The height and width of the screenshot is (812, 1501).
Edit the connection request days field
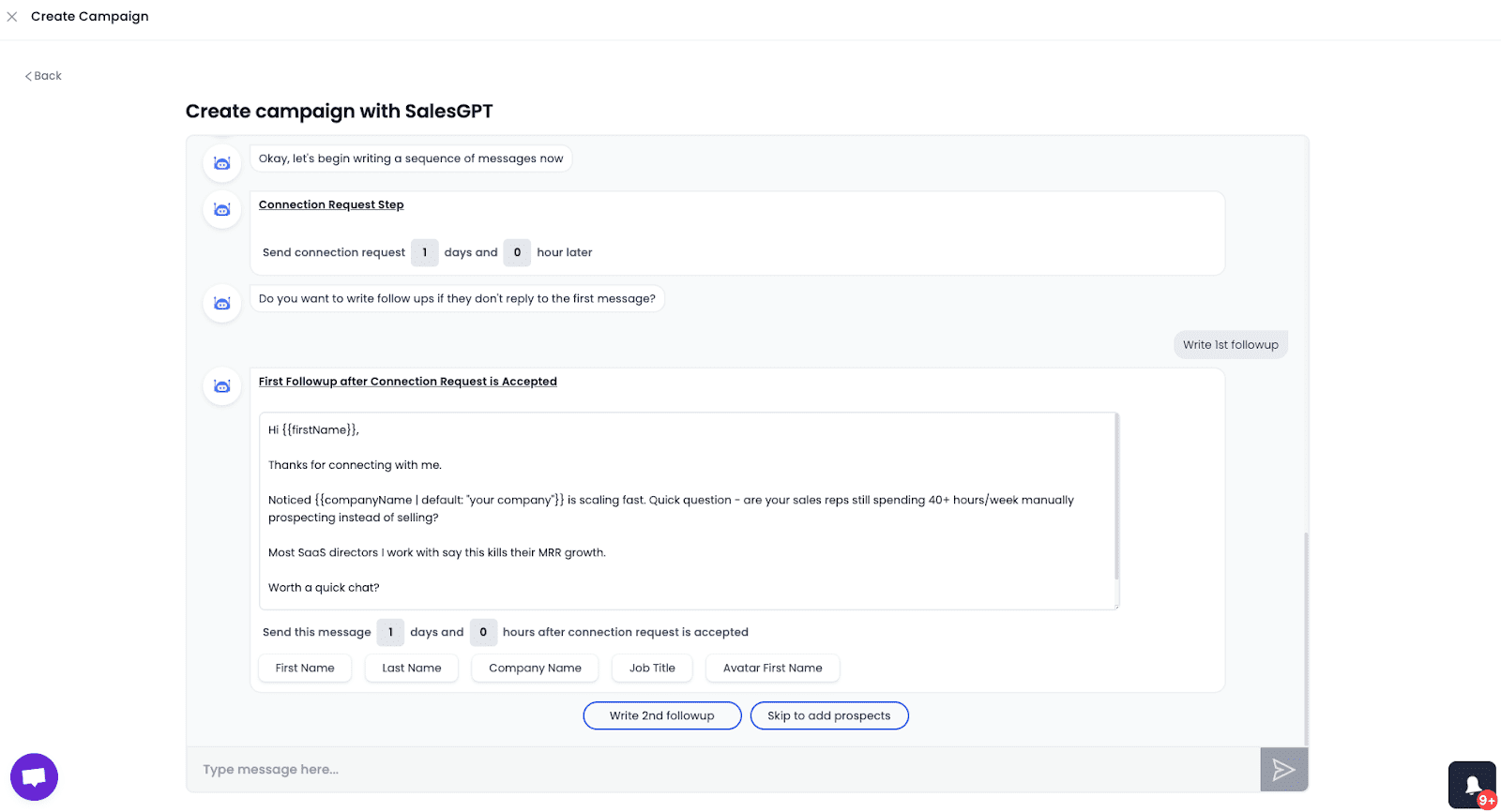coord(424,252)
